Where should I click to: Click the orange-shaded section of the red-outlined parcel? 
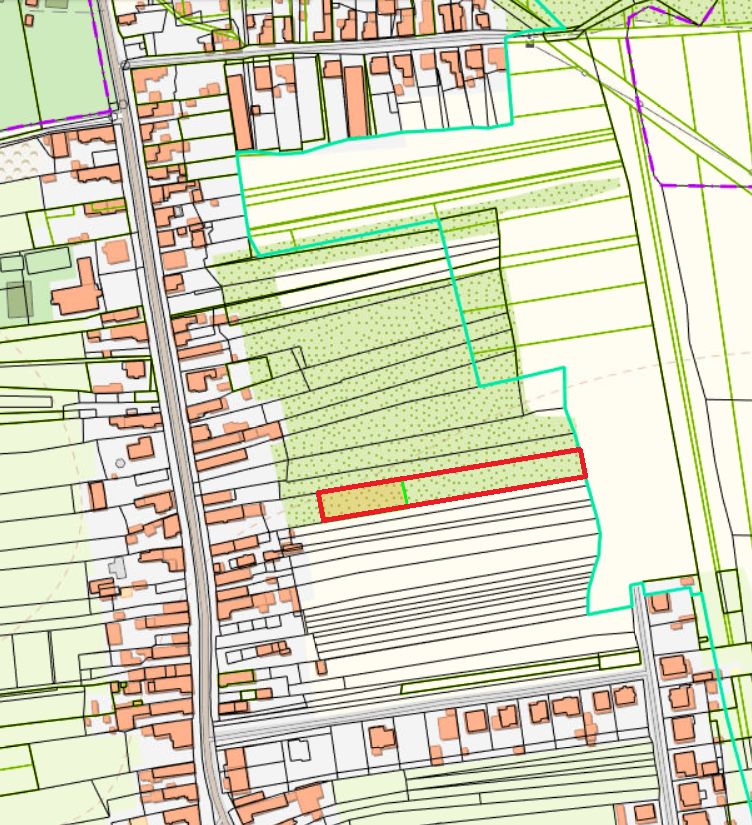coord(362,502)
